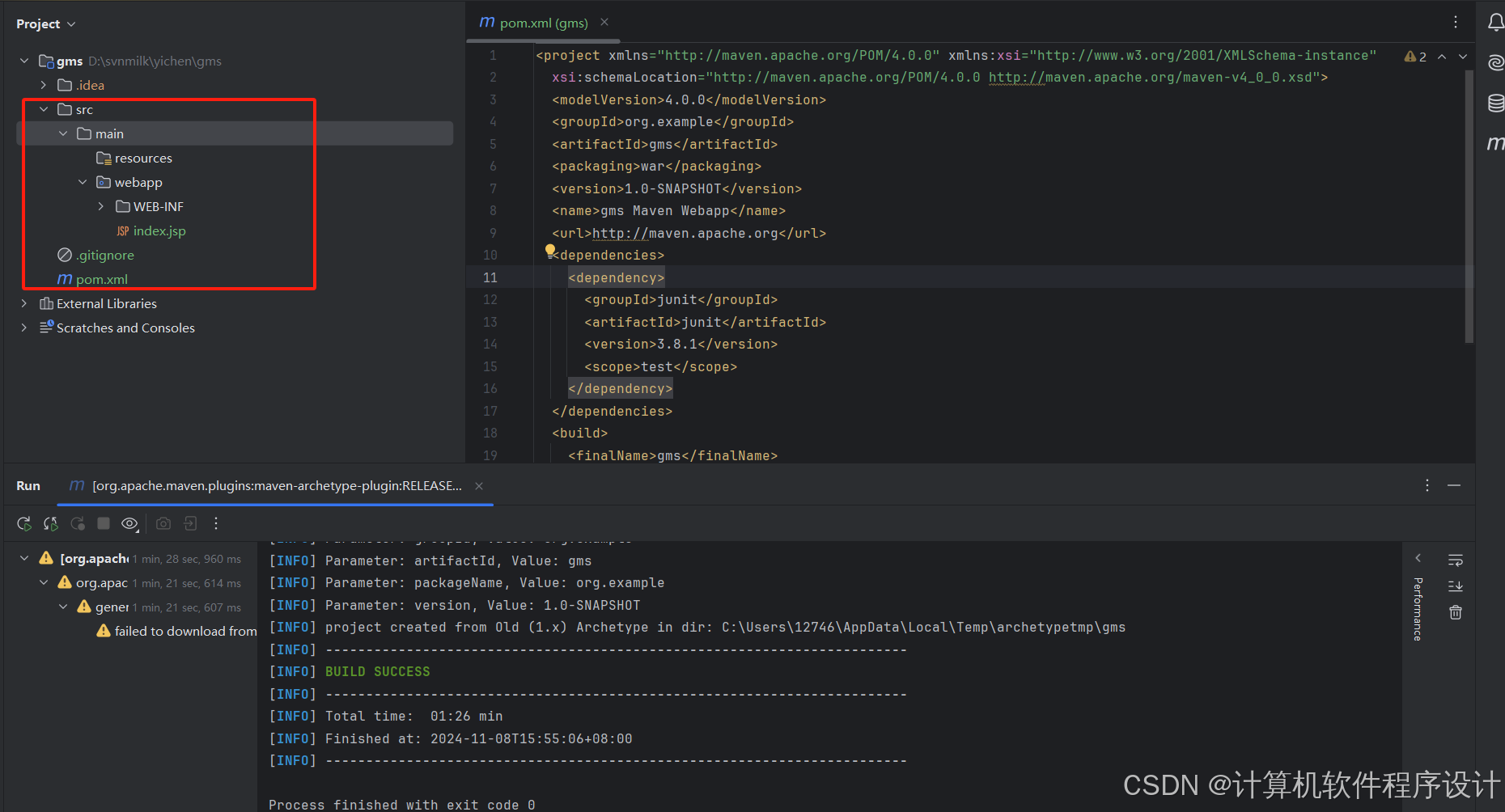Click the yellow intention bulb on line 10

point(550,252)
